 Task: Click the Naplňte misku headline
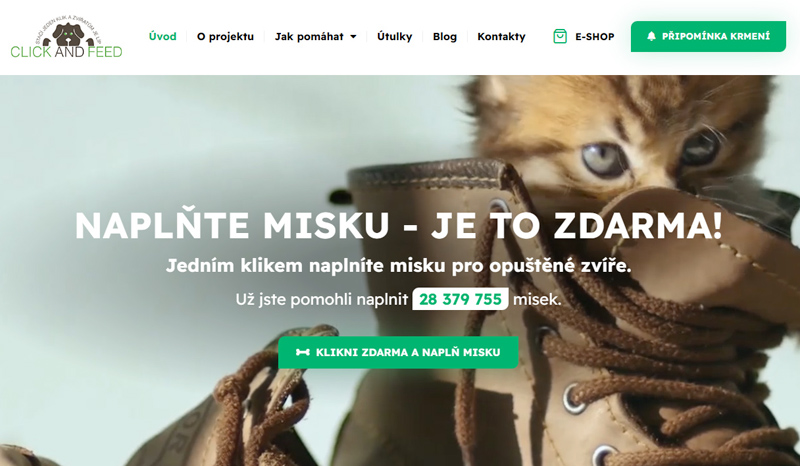pyautogui.click(x=398, y=225)
